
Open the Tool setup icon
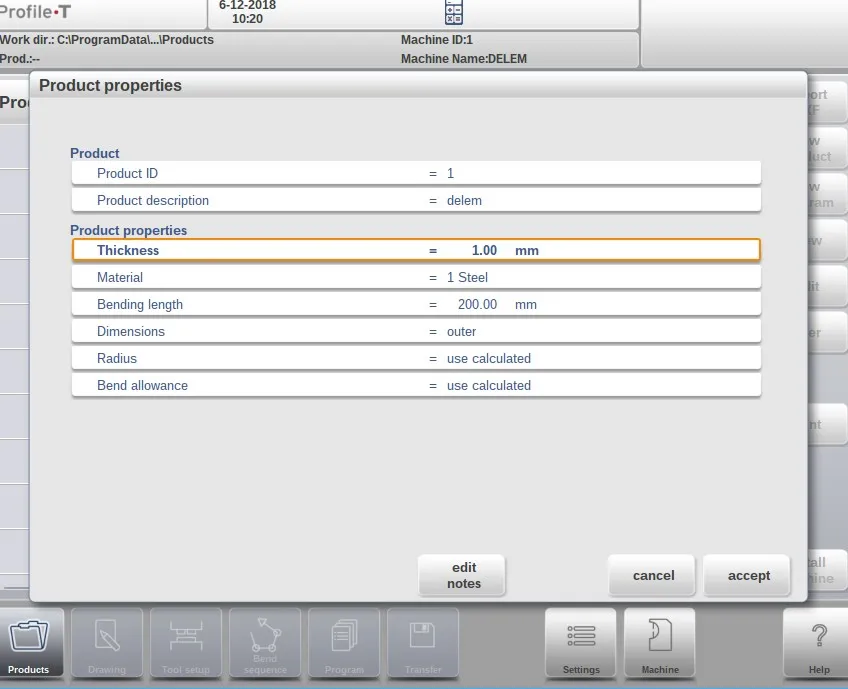tap(186, 643)
